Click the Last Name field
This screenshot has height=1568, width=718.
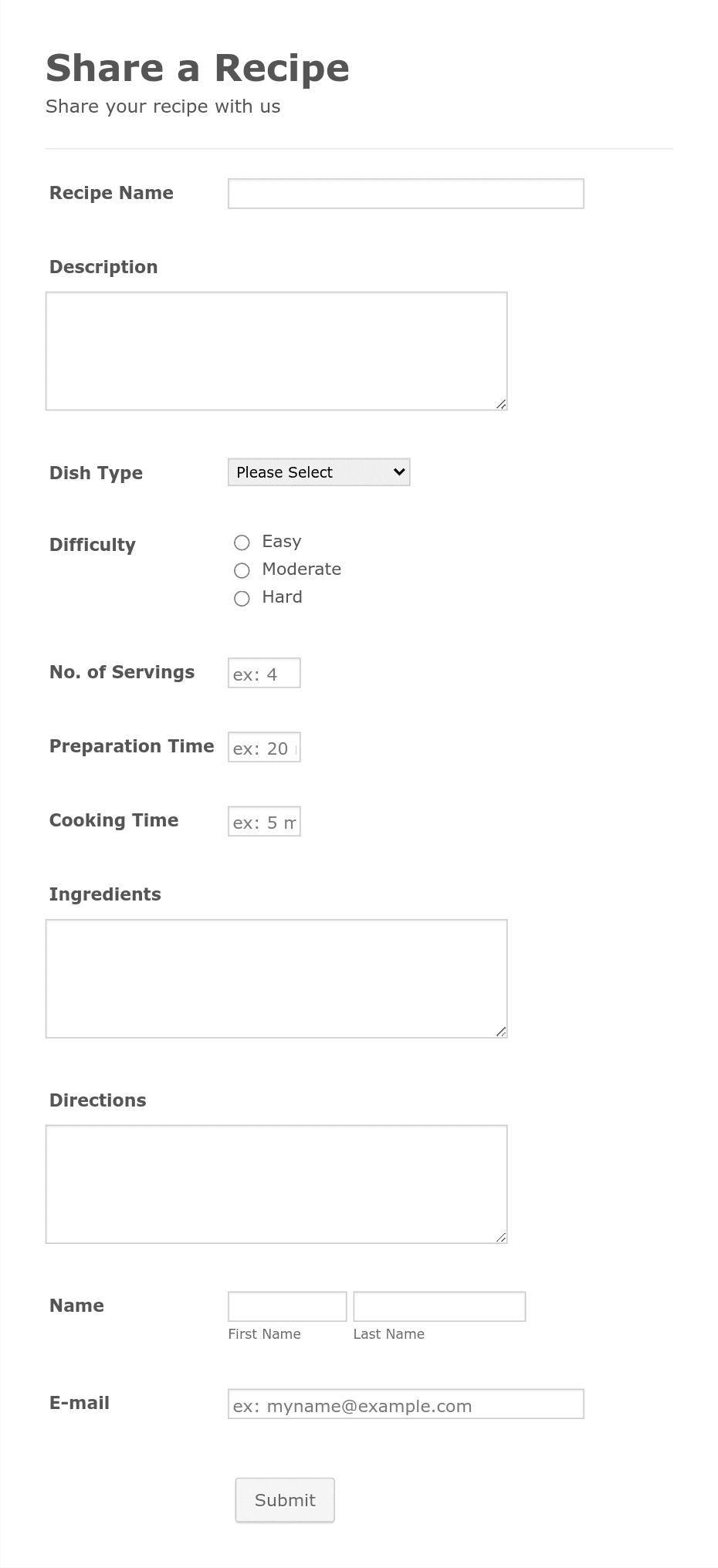click(x=439, y=1306)
